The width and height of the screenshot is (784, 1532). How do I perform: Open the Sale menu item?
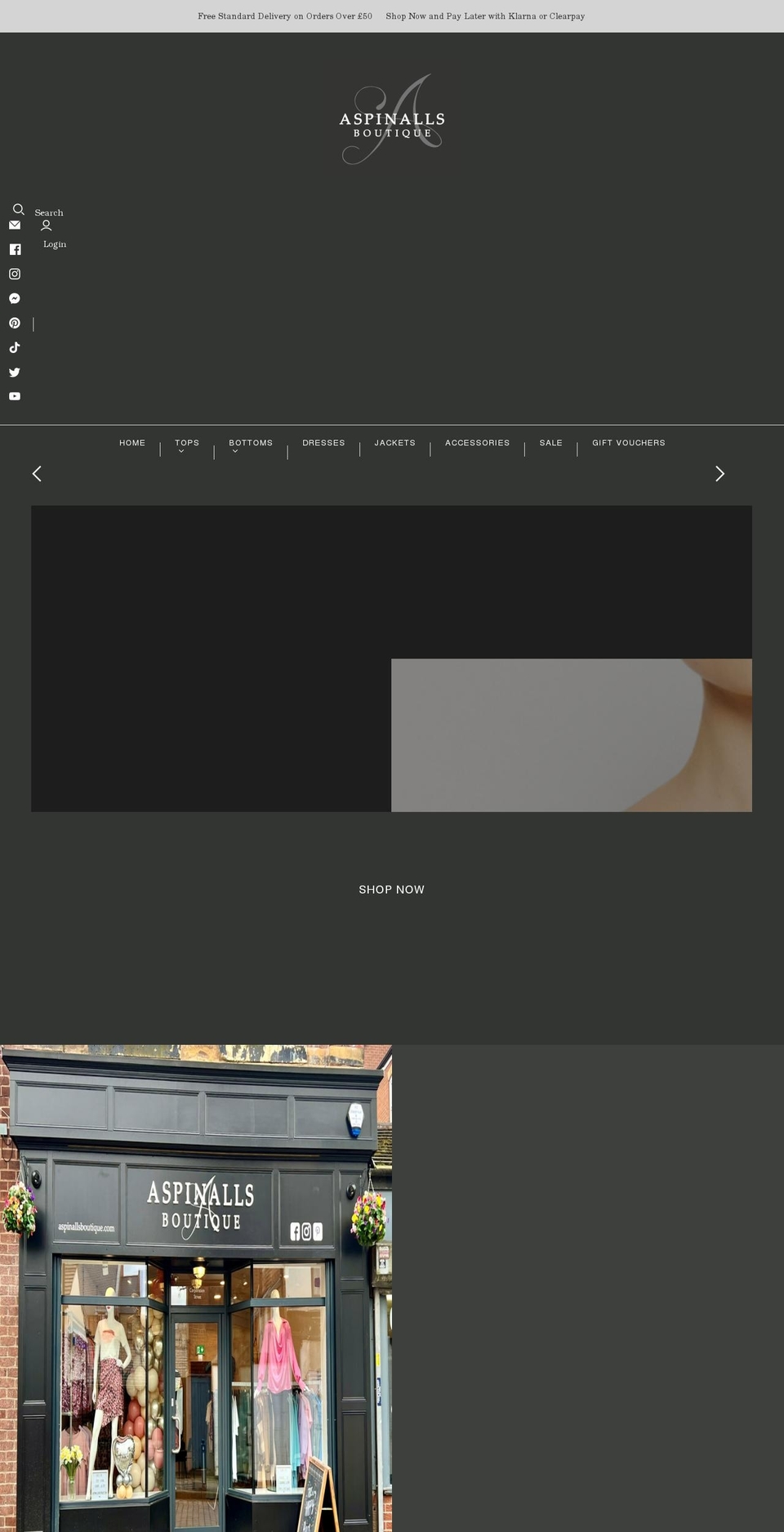click(551, 443)
